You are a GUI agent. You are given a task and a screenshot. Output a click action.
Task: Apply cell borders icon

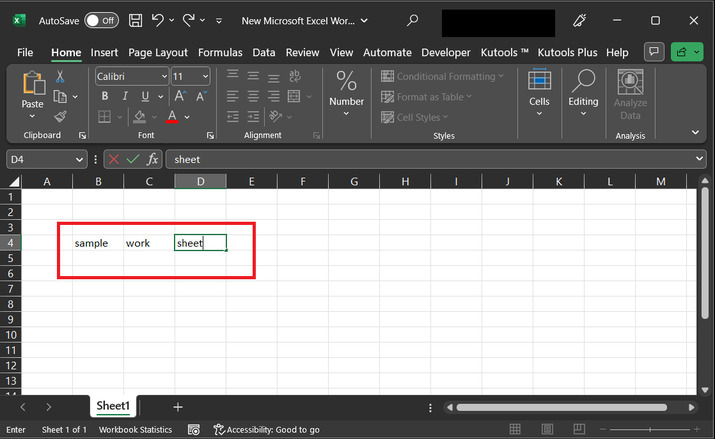pyautogui.click(x=104, y=117)
